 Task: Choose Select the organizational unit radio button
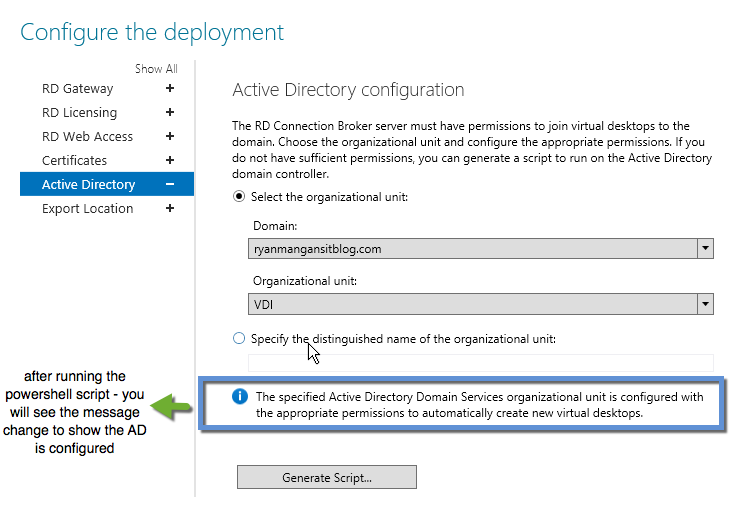tap(239, 196)
